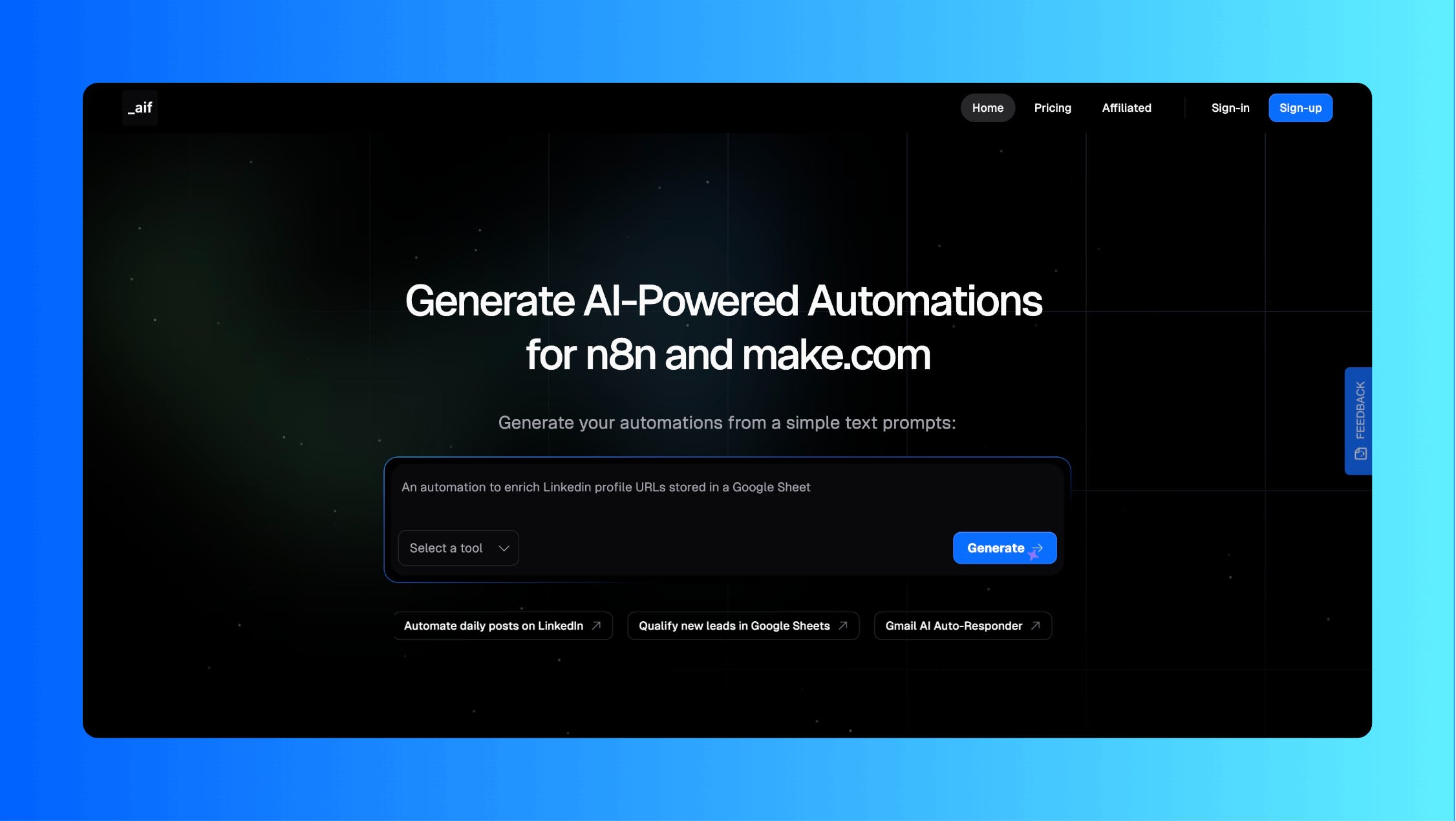Select the Qualify new leads suggestion
Screen dimensions: 1456x821
pyautogui.click(x=743, y=626)
